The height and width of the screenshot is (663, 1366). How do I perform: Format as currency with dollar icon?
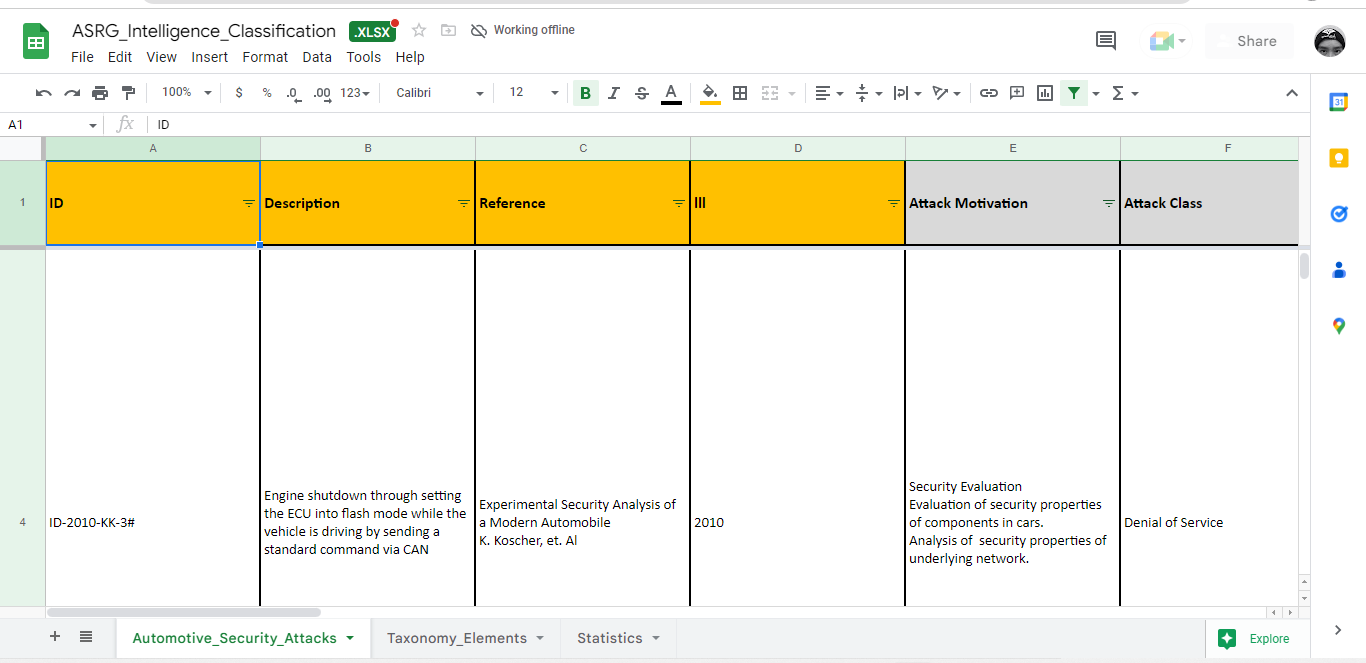(239, 93)
